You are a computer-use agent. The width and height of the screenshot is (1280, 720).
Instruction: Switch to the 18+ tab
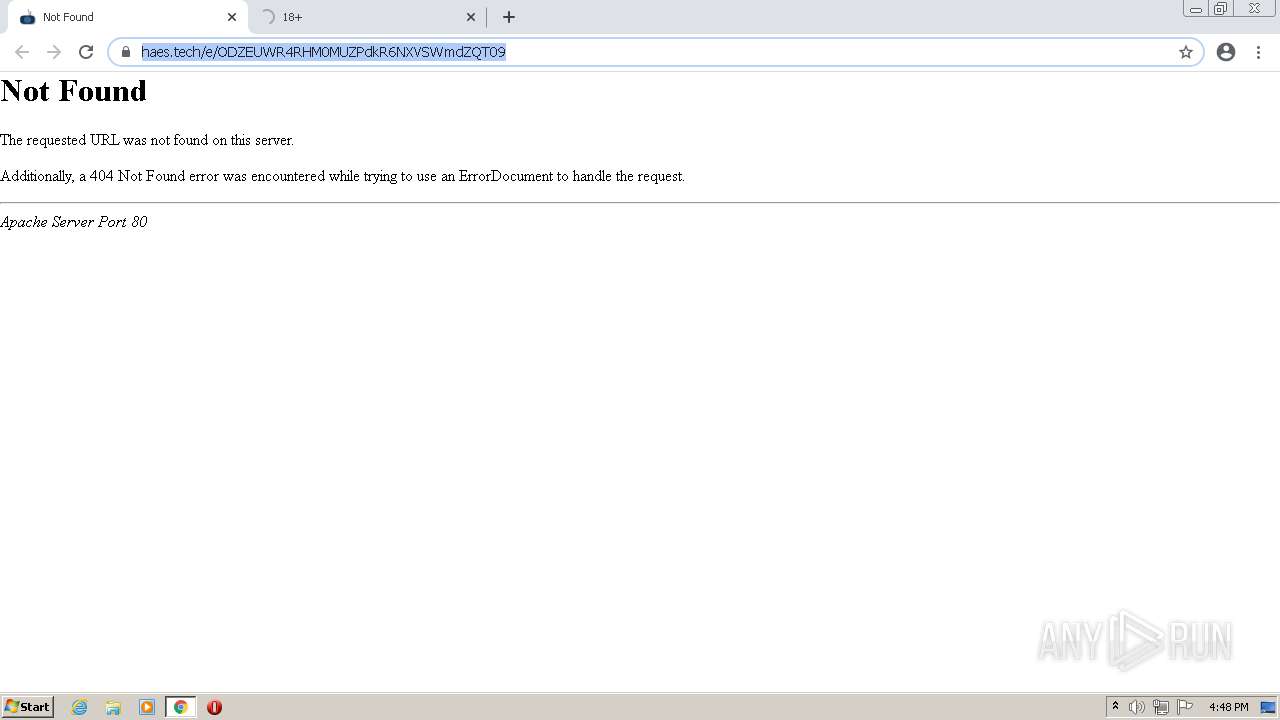pyautogui.click(x=368, y=17)
